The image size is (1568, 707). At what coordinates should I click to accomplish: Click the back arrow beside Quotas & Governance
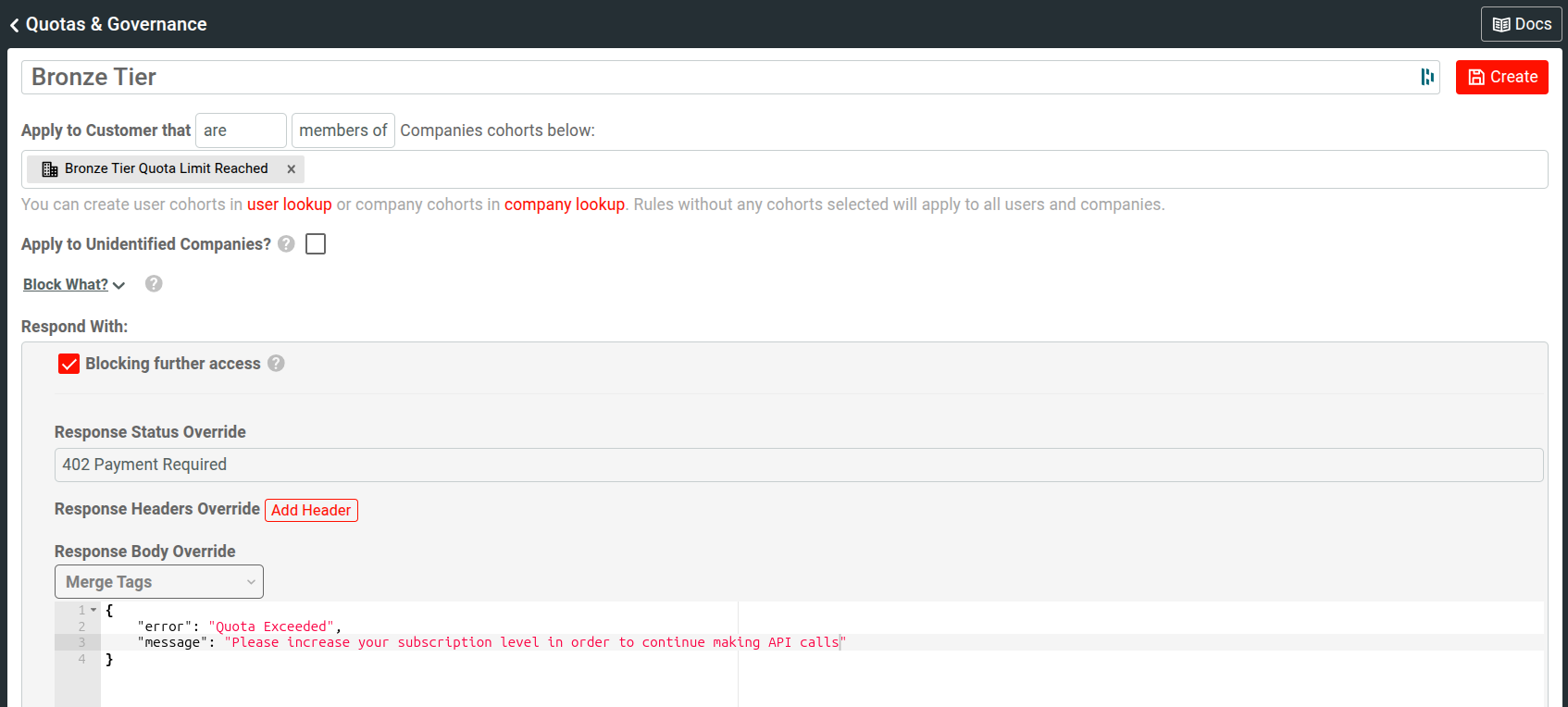(14, 25)
